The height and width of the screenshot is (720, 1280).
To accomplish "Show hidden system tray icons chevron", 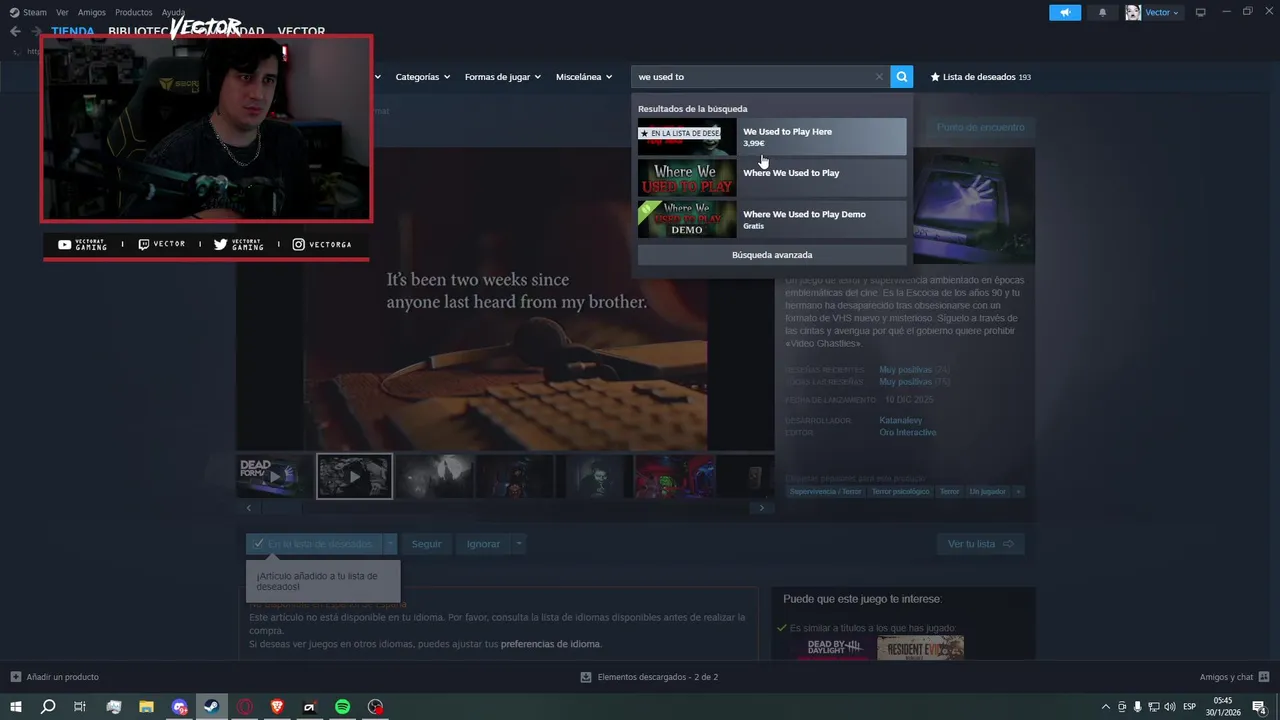I will point(1105,707).
